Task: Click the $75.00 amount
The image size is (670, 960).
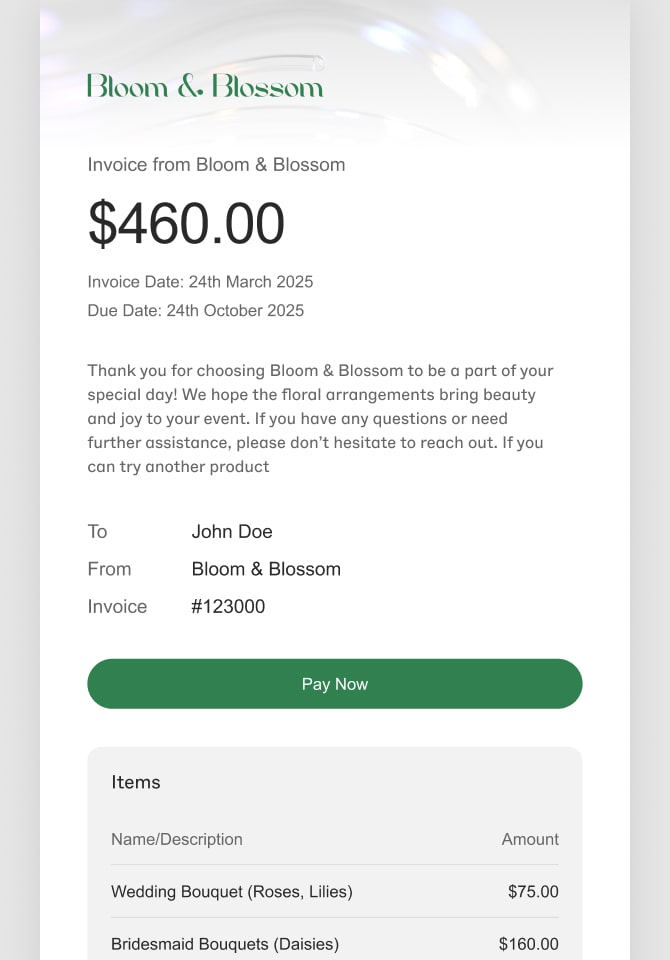Action: (x=533, y=891)
